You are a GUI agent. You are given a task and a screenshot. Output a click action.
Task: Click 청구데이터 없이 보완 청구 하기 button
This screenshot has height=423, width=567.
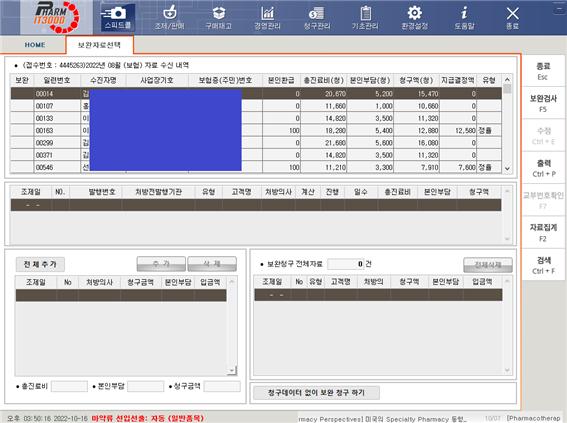coord(316,393)
